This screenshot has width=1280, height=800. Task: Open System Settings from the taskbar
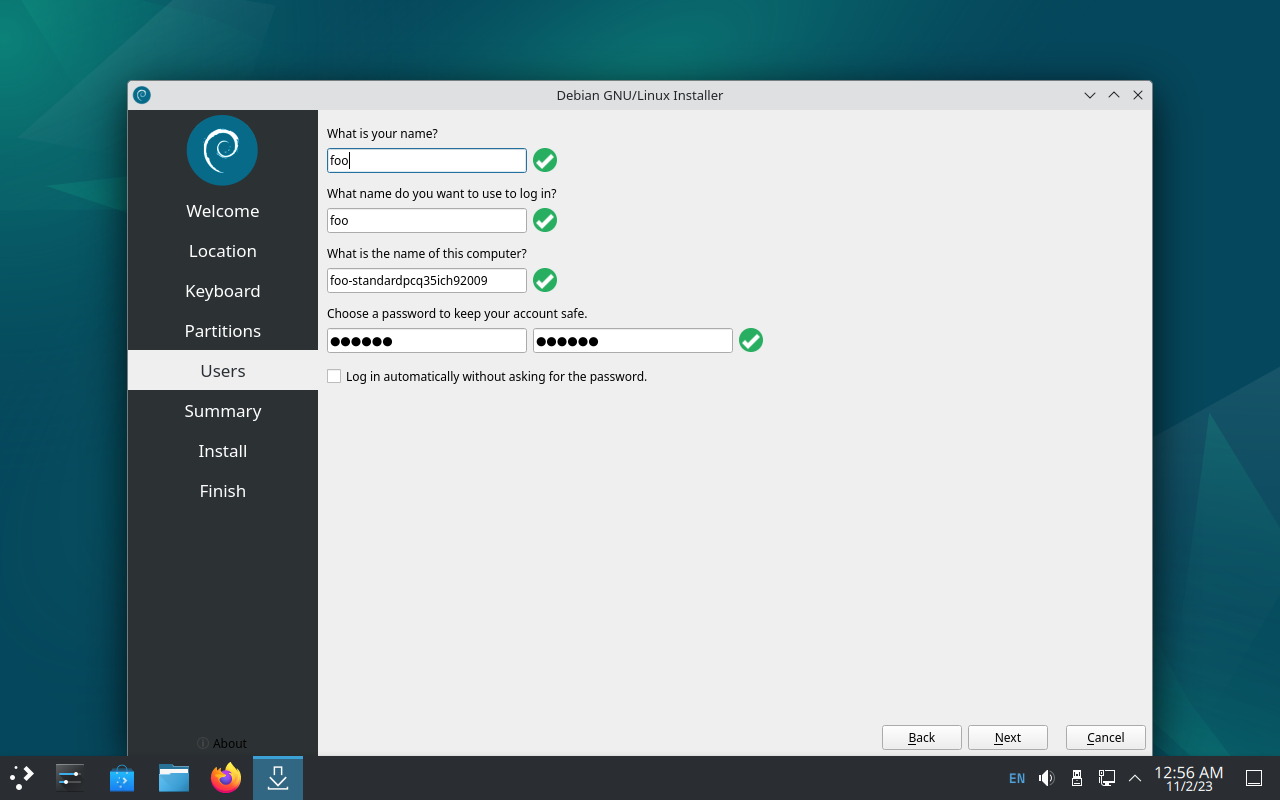click(70, 777)
